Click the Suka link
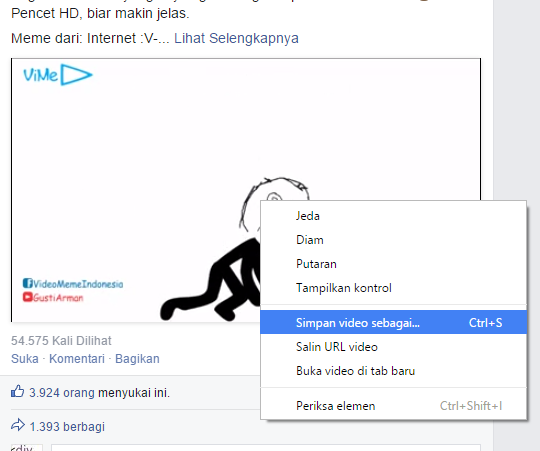 pos(25,359)
